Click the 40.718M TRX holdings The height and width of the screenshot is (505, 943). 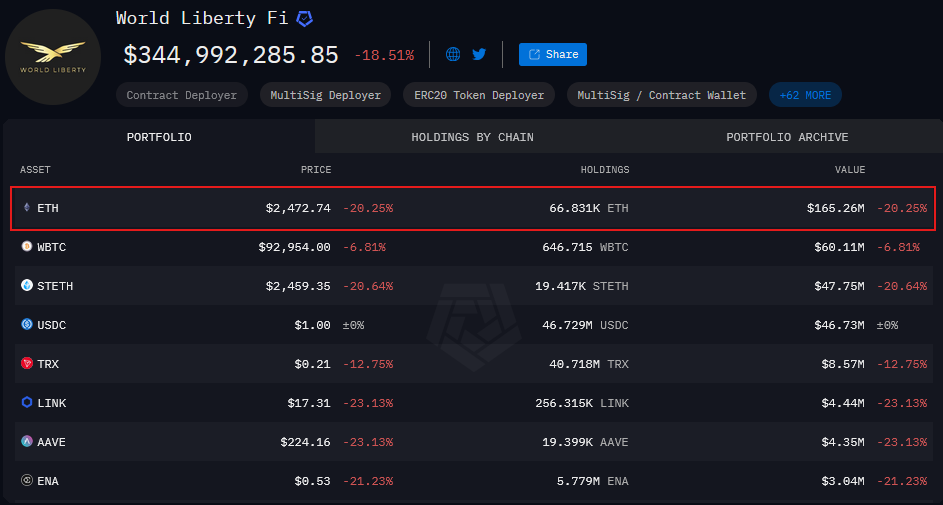(x=589, y=364)
